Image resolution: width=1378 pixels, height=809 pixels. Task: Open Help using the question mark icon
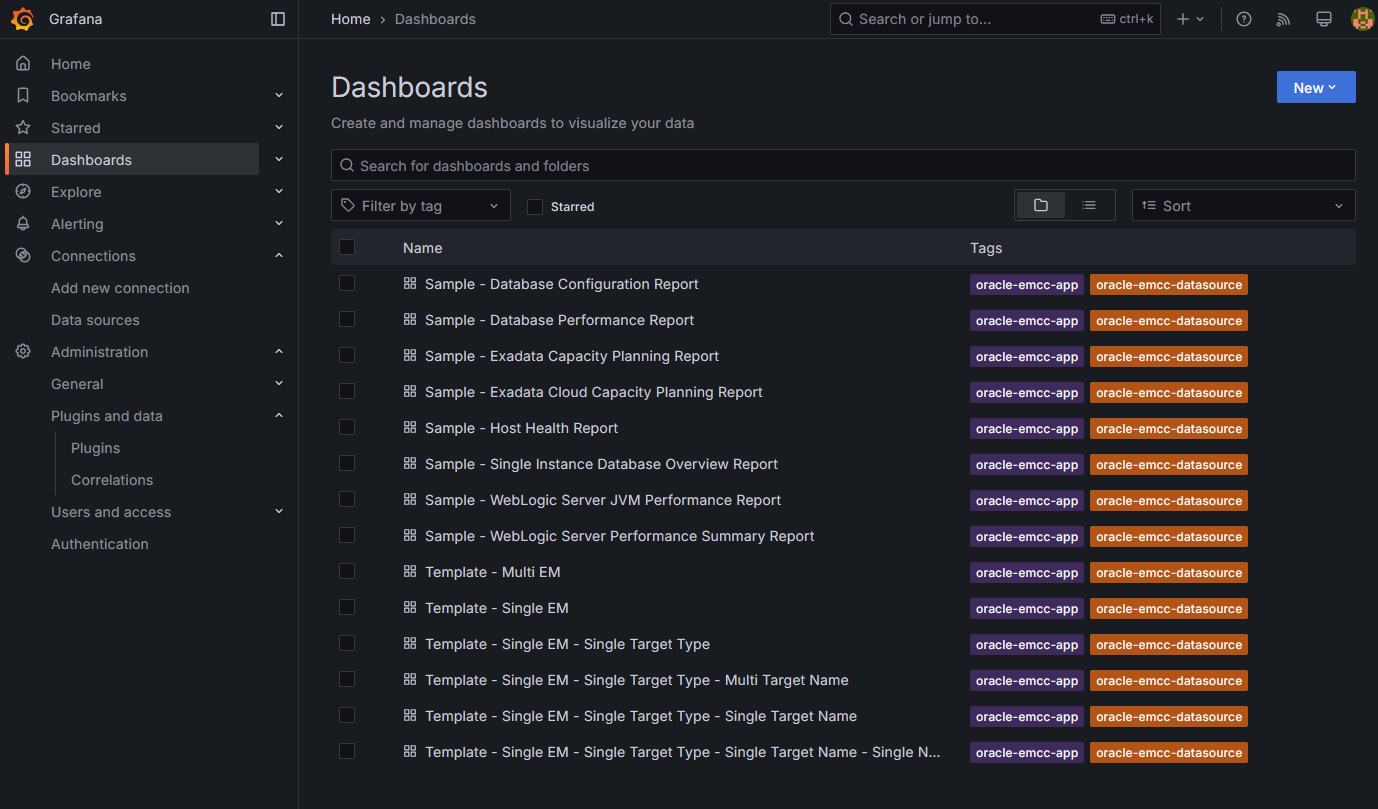tap(1243, 18)
